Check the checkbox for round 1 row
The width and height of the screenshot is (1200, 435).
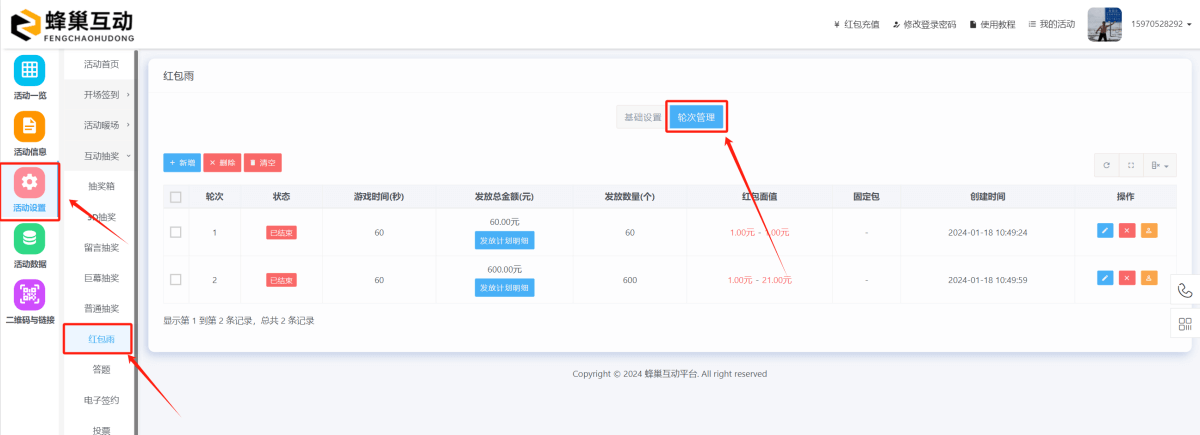click(176, 232)
